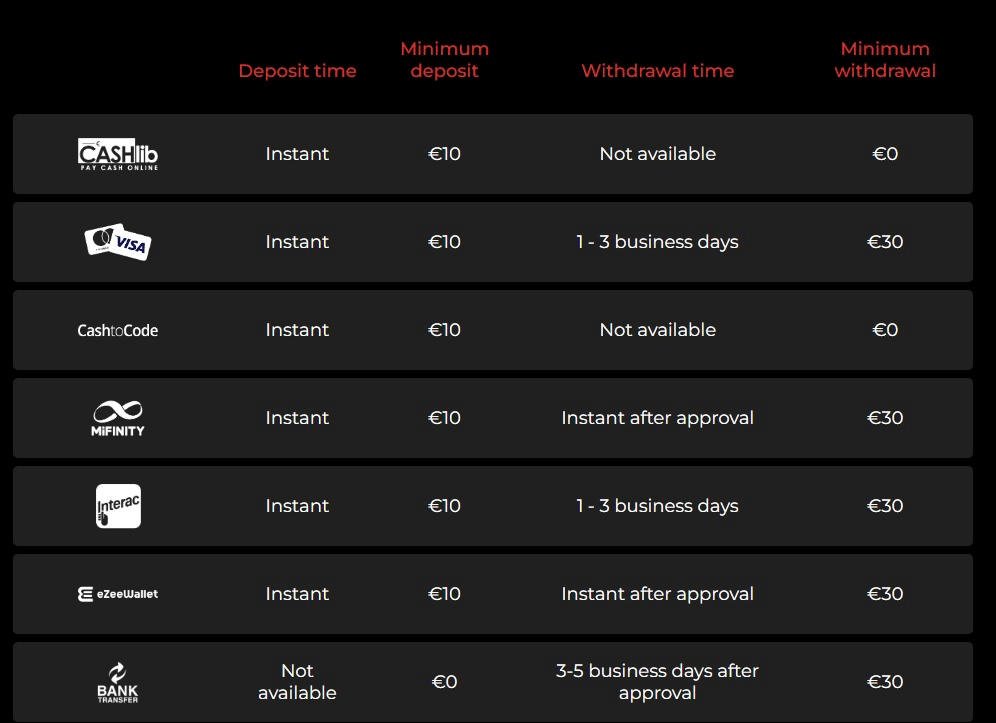996x723 pixels.
Task: Select the Withdrawal time column header
Action: (x=657, y=71)
